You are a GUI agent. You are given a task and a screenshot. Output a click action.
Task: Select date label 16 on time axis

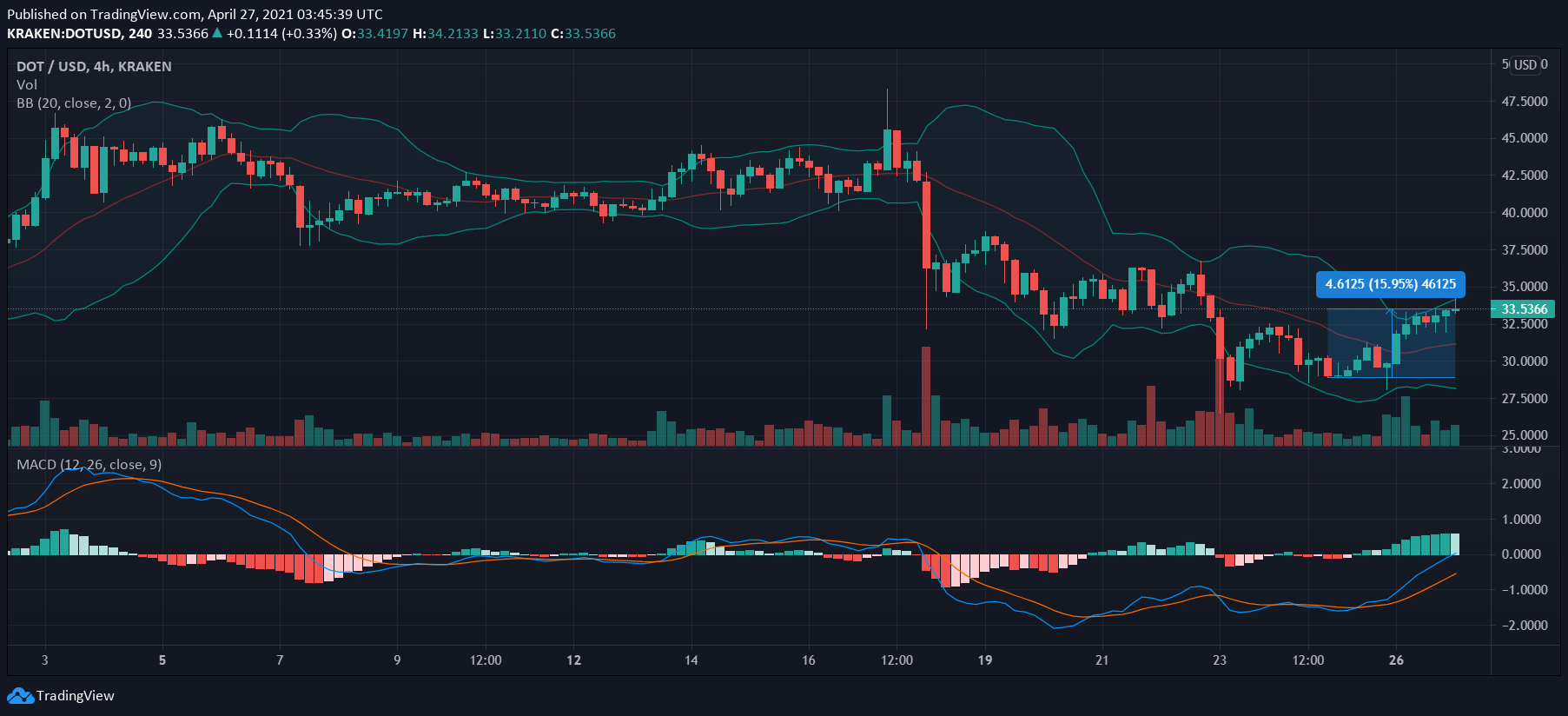(x=809, y=660)
